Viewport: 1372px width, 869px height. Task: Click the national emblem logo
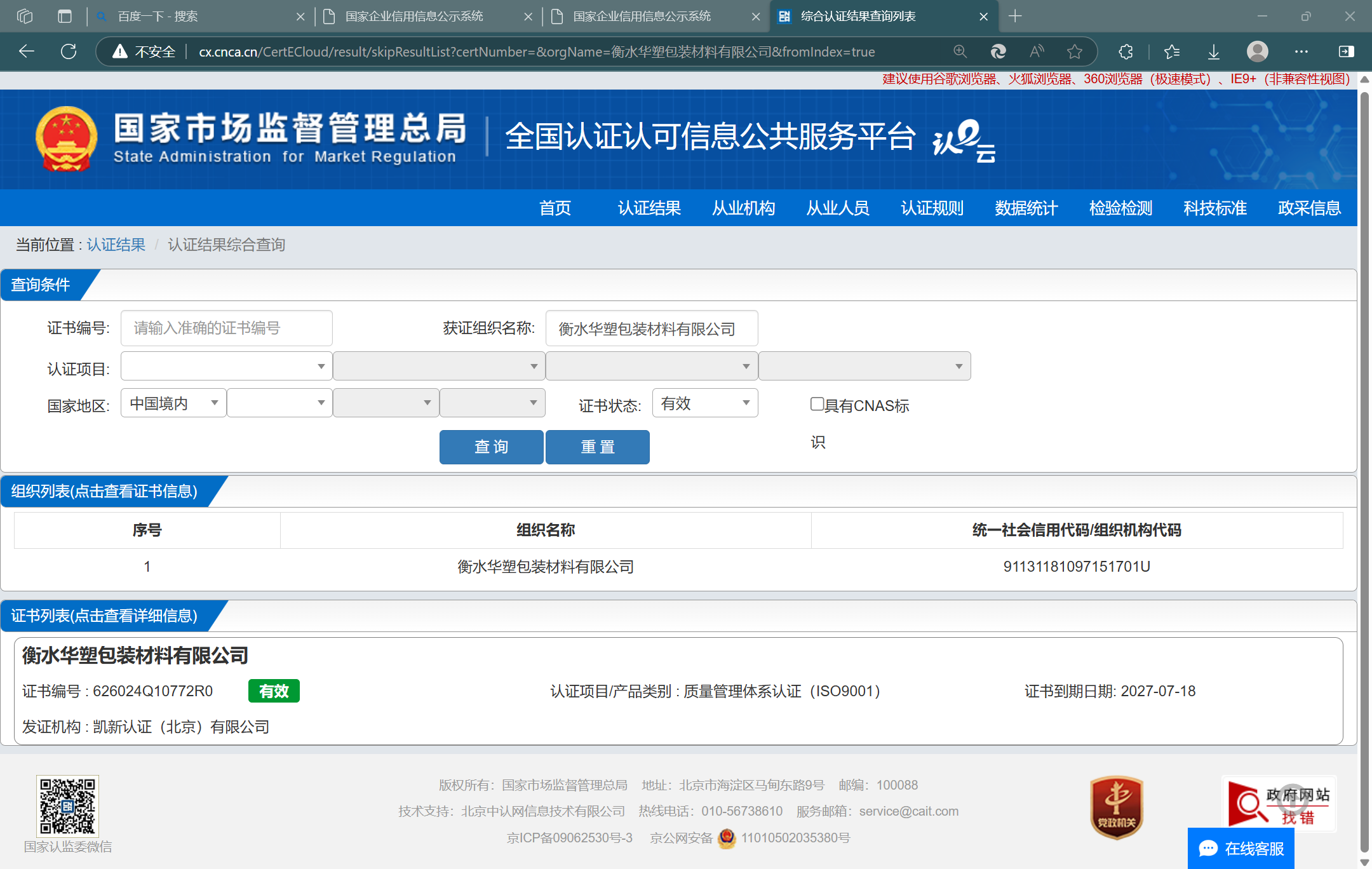point(67,139)
